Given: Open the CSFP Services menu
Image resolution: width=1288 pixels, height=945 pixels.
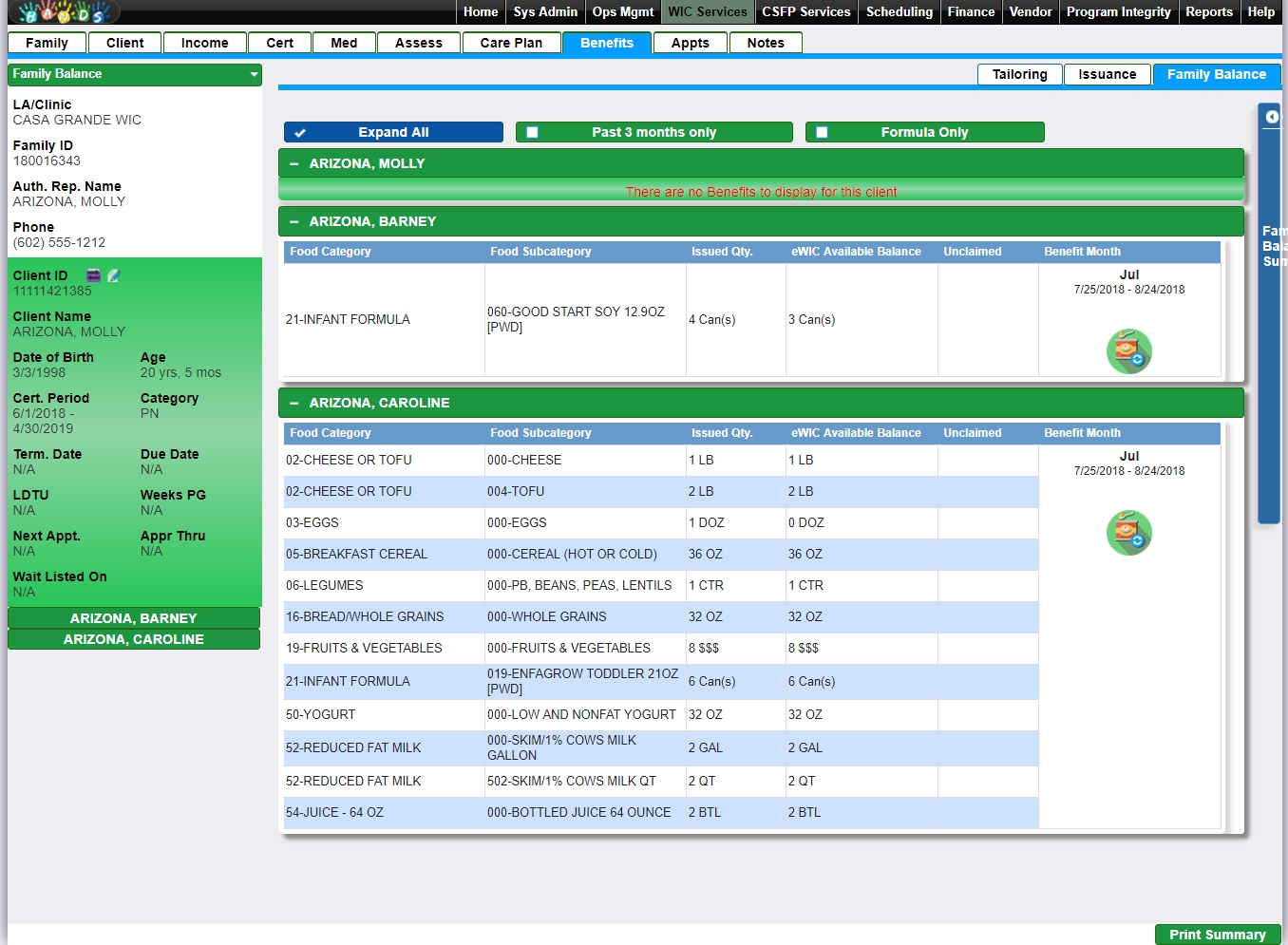Looking at the screenshot, I should click(805, 11).
